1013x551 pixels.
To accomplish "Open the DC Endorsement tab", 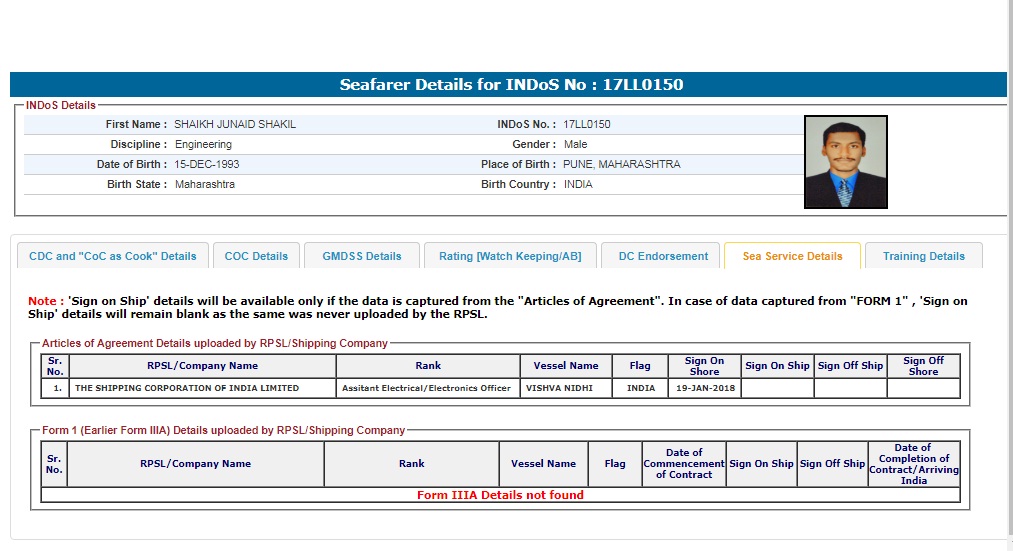I will point(663,256).
